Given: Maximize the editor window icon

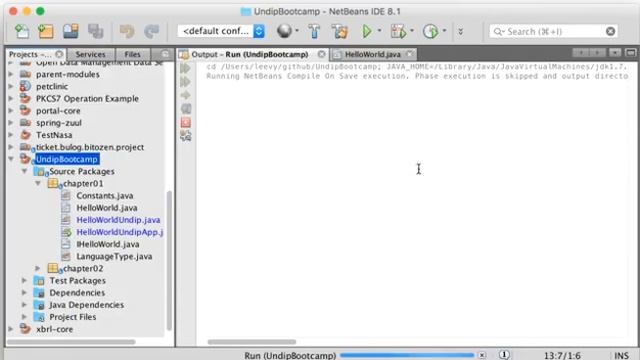Looking at the screenshot, I should 631,53.
